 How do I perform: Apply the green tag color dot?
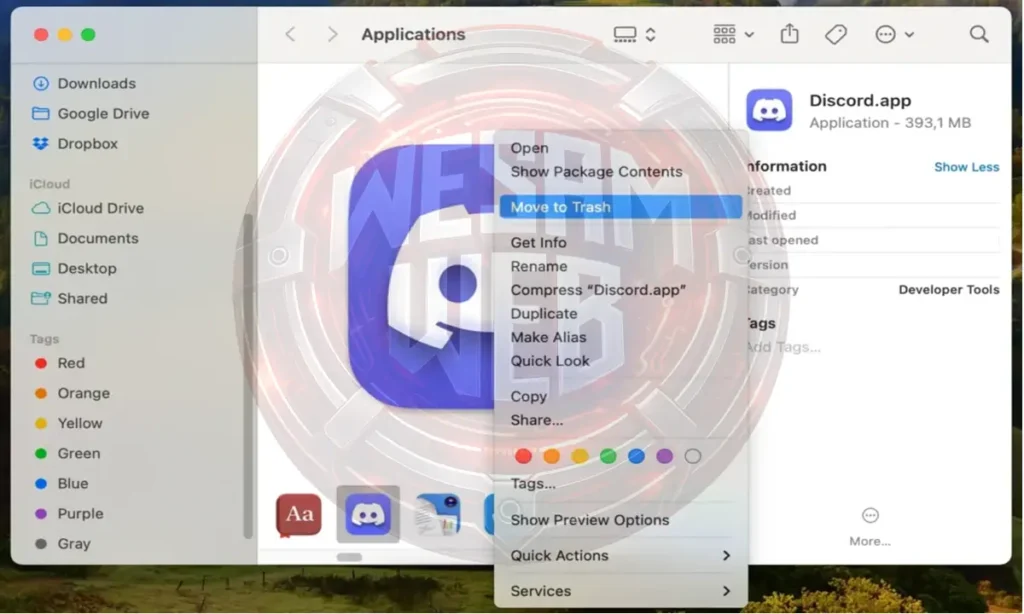click(x=608, y=456)
